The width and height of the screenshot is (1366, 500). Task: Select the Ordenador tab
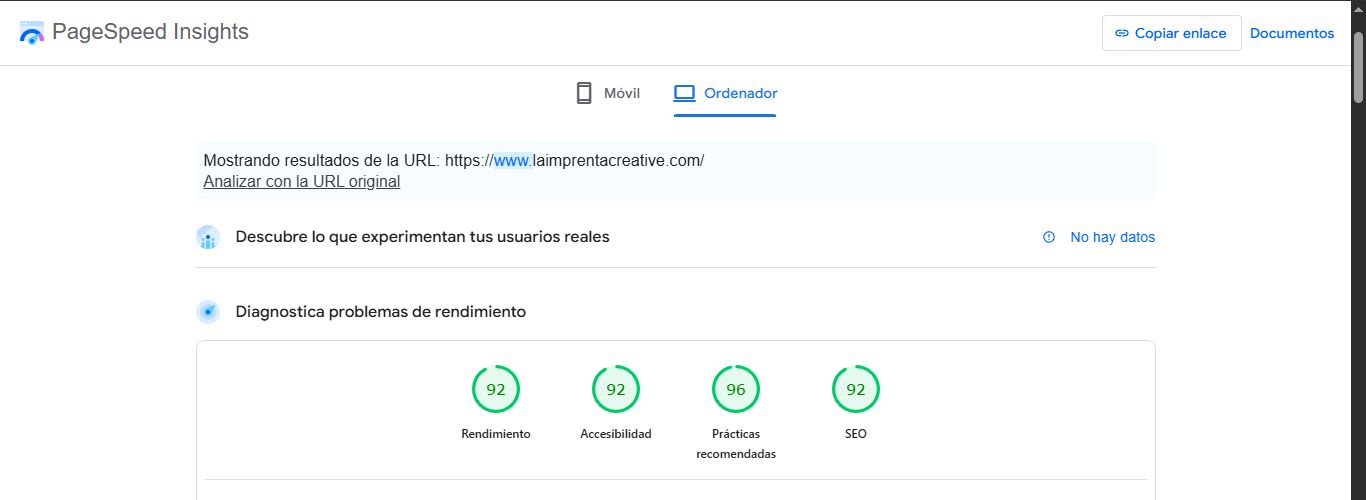[x=725, y=93]
